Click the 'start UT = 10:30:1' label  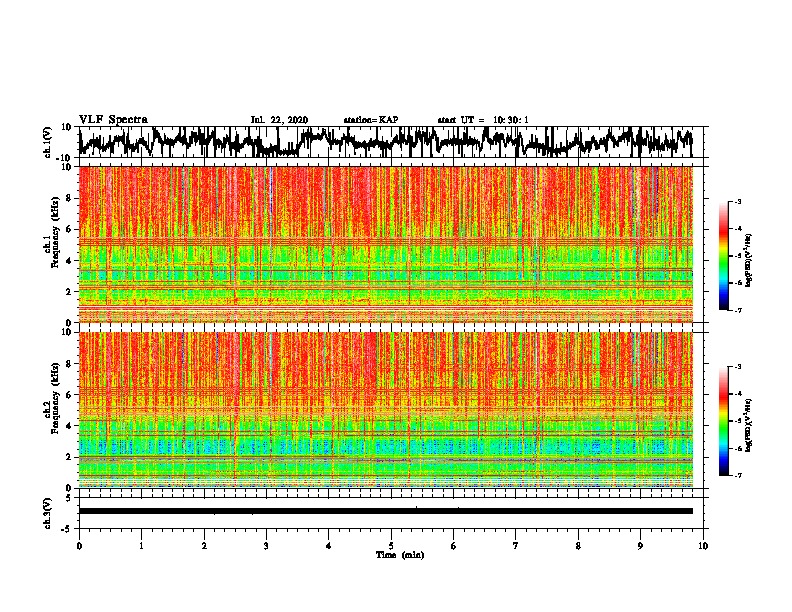[483, 120]
